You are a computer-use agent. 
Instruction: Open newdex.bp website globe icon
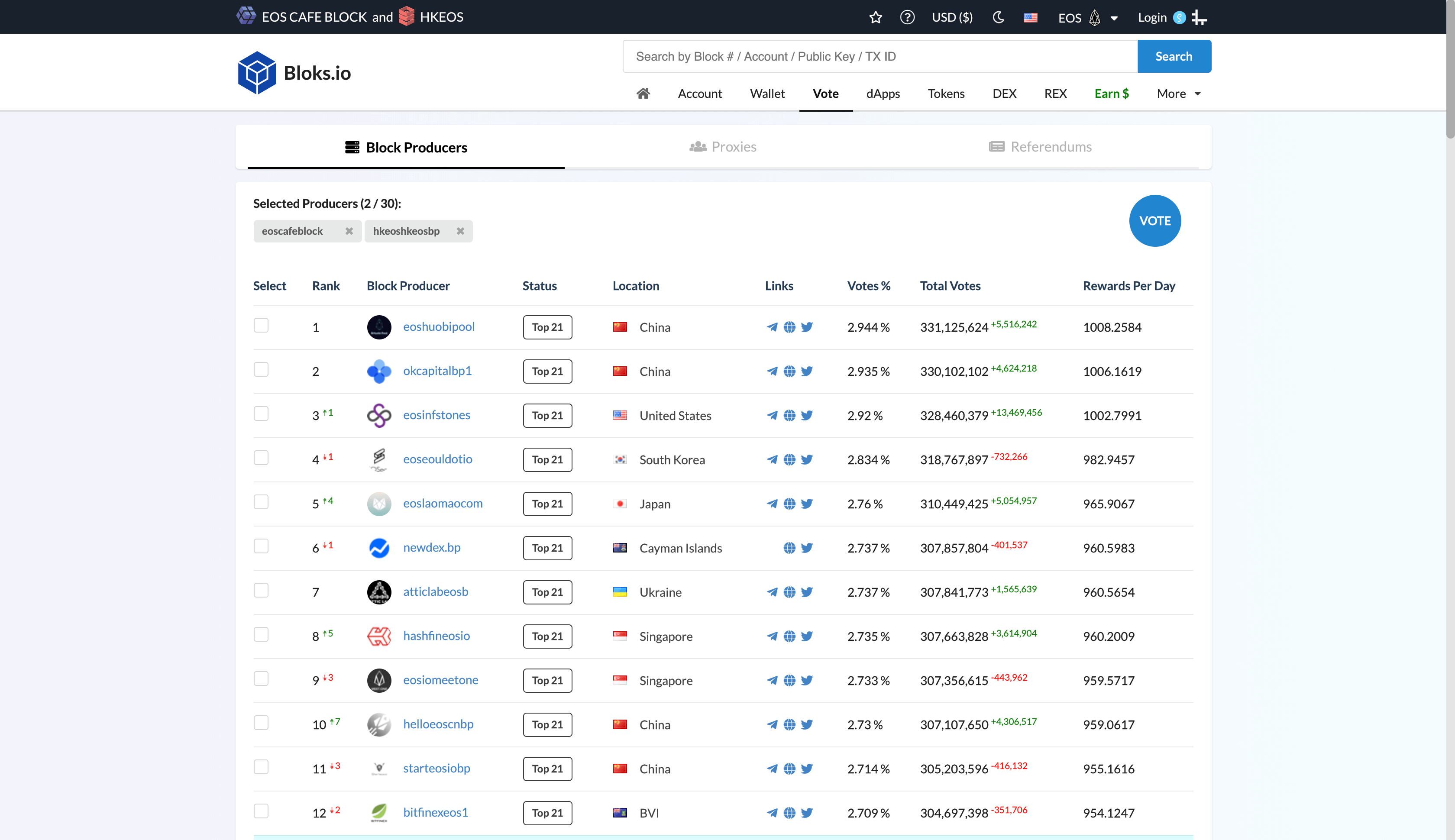tap(789, 548)
